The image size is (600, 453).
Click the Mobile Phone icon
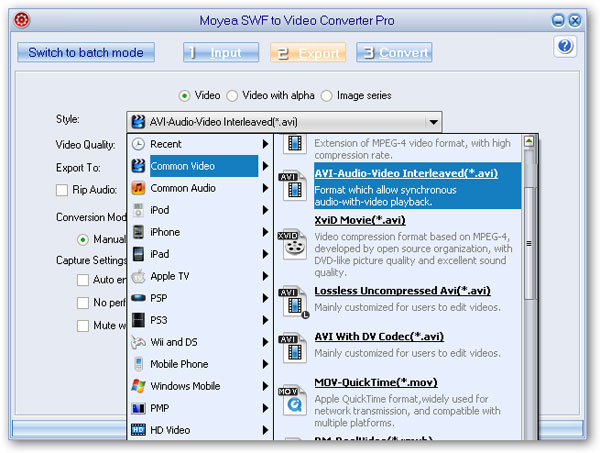coord(139,364)
